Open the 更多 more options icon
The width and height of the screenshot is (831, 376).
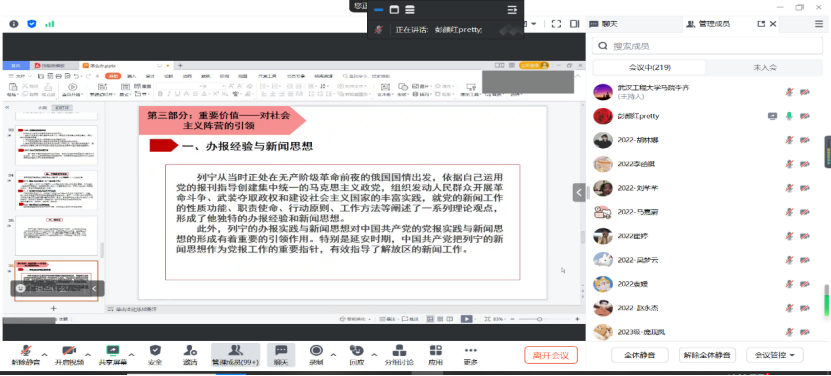pyautogui.click(x=470, y=355)
